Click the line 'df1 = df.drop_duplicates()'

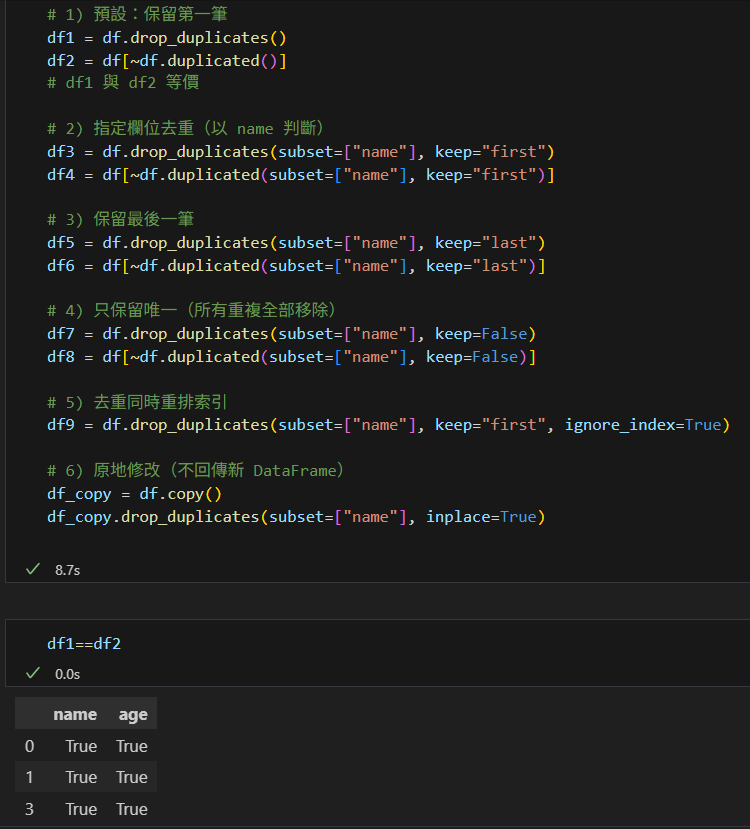click(166, 38)
